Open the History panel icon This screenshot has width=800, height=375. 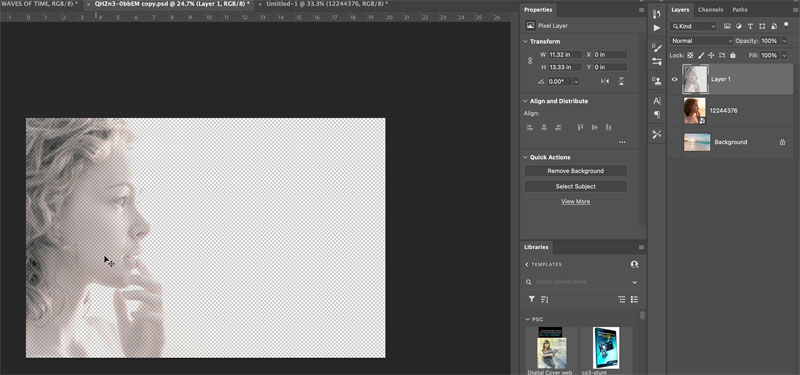(657, 14)
